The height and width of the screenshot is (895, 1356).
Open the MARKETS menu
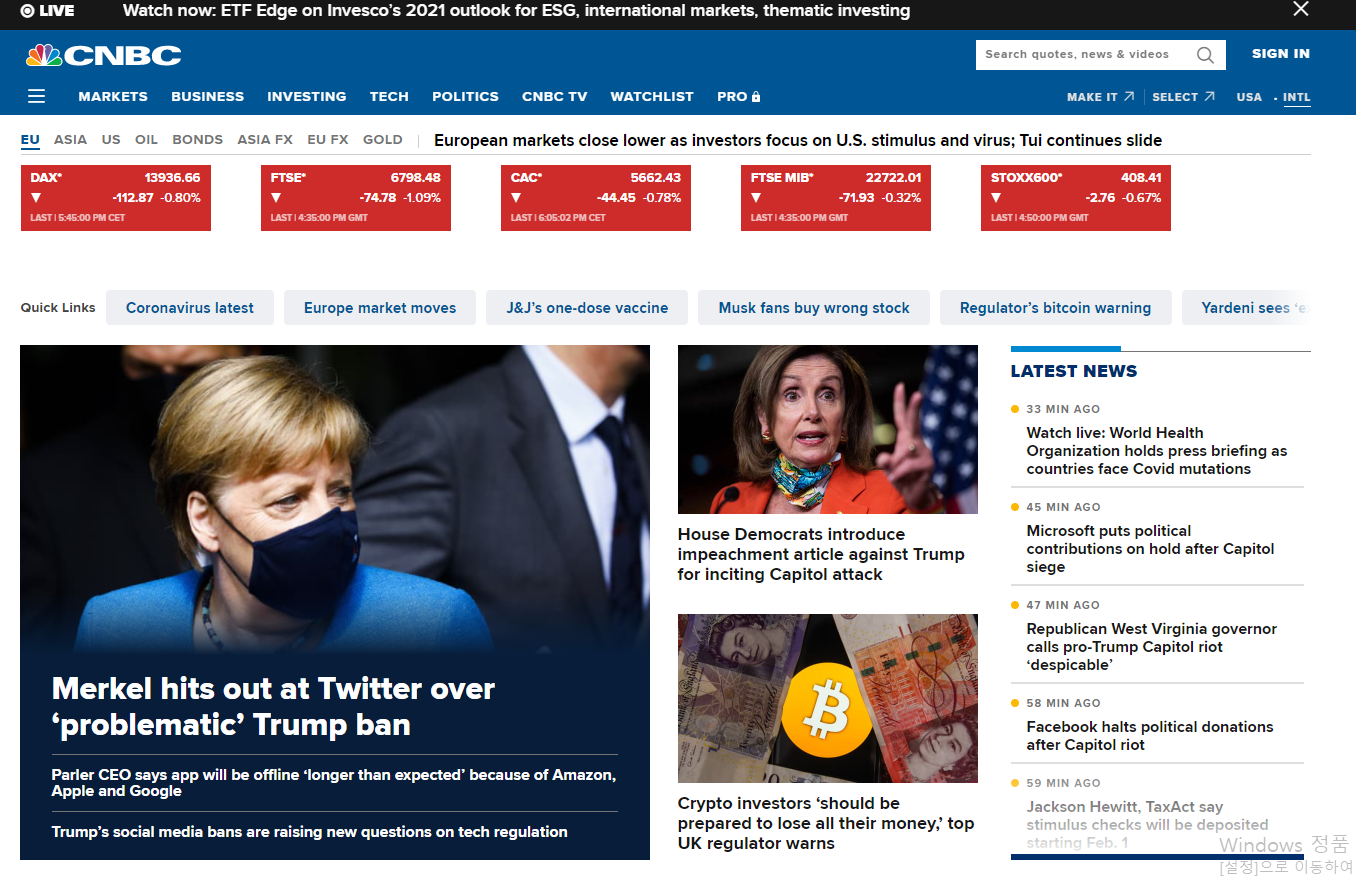(113, 97)
